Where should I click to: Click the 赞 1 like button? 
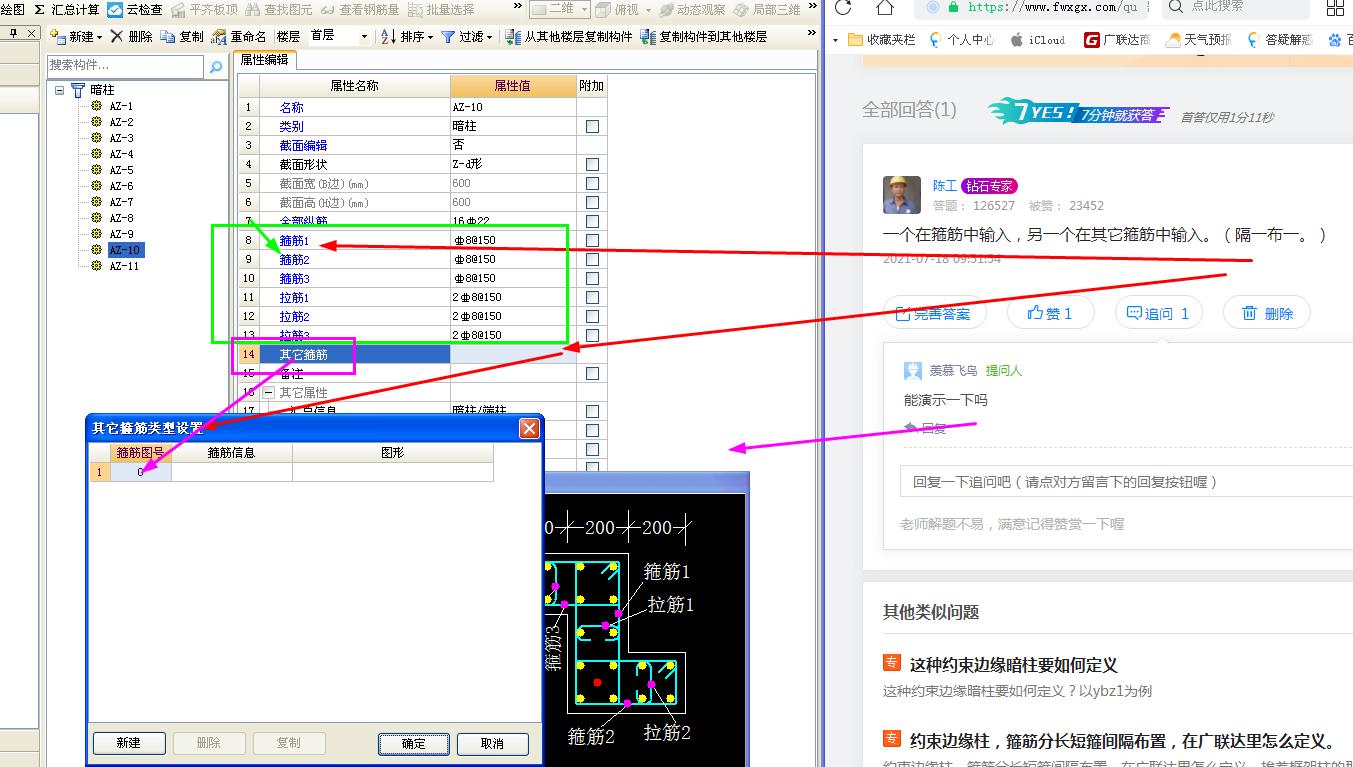(1050, 313)
